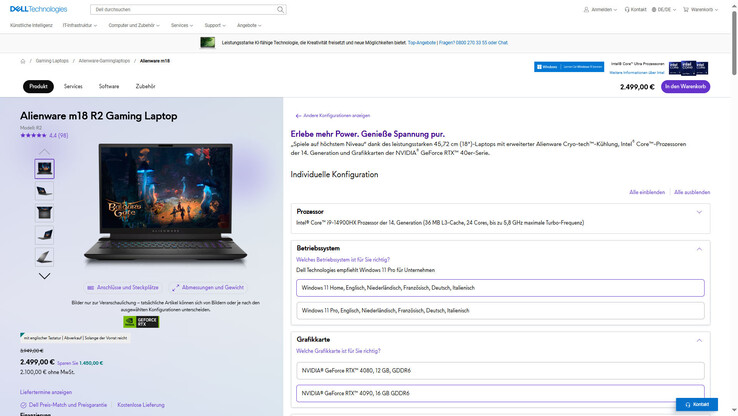The height and width of the screenshot is (416, 738).
Task: Open Anschlüsse und Steckplätze view
Action: [x=123, y=288]
